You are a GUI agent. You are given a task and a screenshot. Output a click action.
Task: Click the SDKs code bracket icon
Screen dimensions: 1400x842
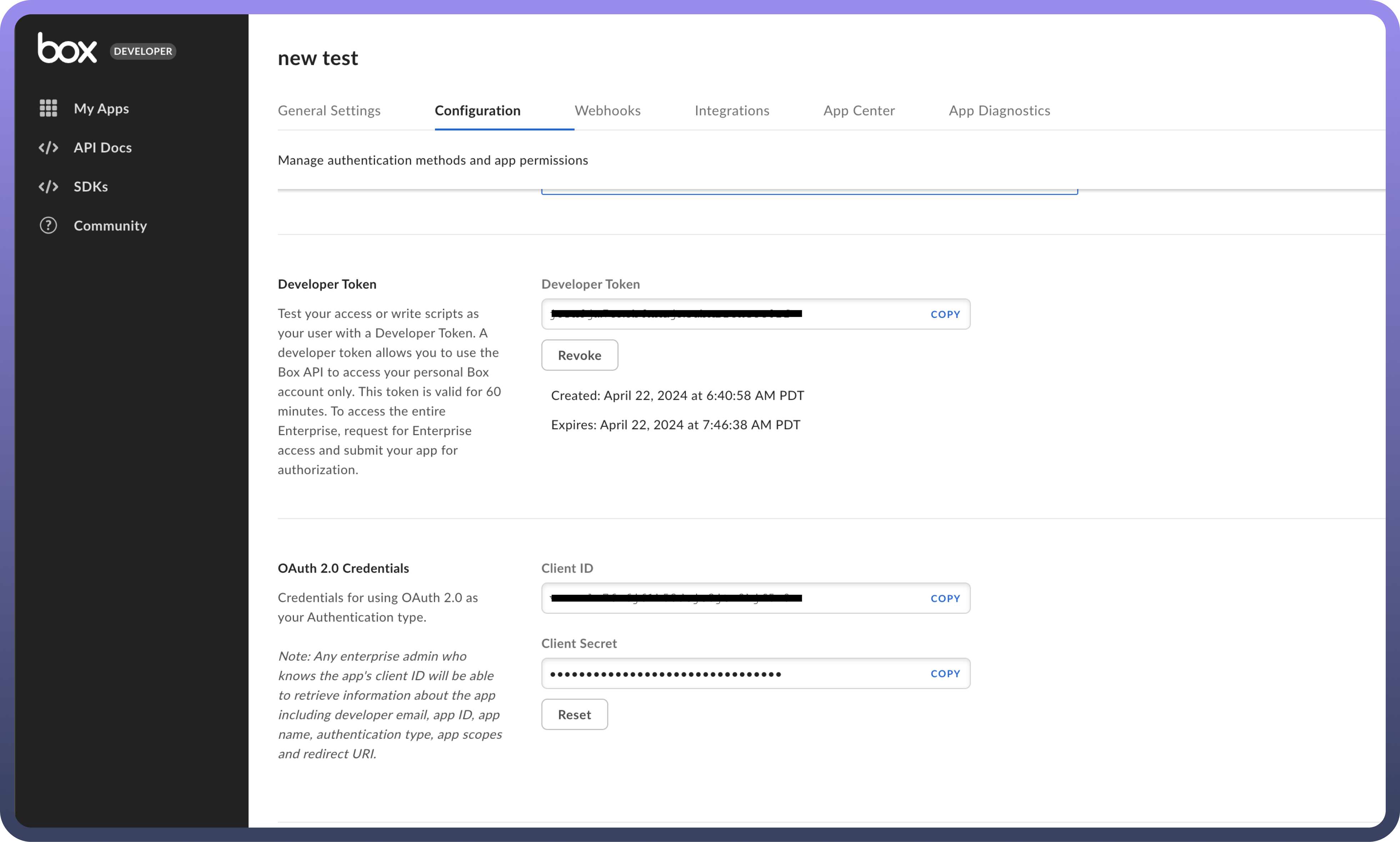coord(48,187)
